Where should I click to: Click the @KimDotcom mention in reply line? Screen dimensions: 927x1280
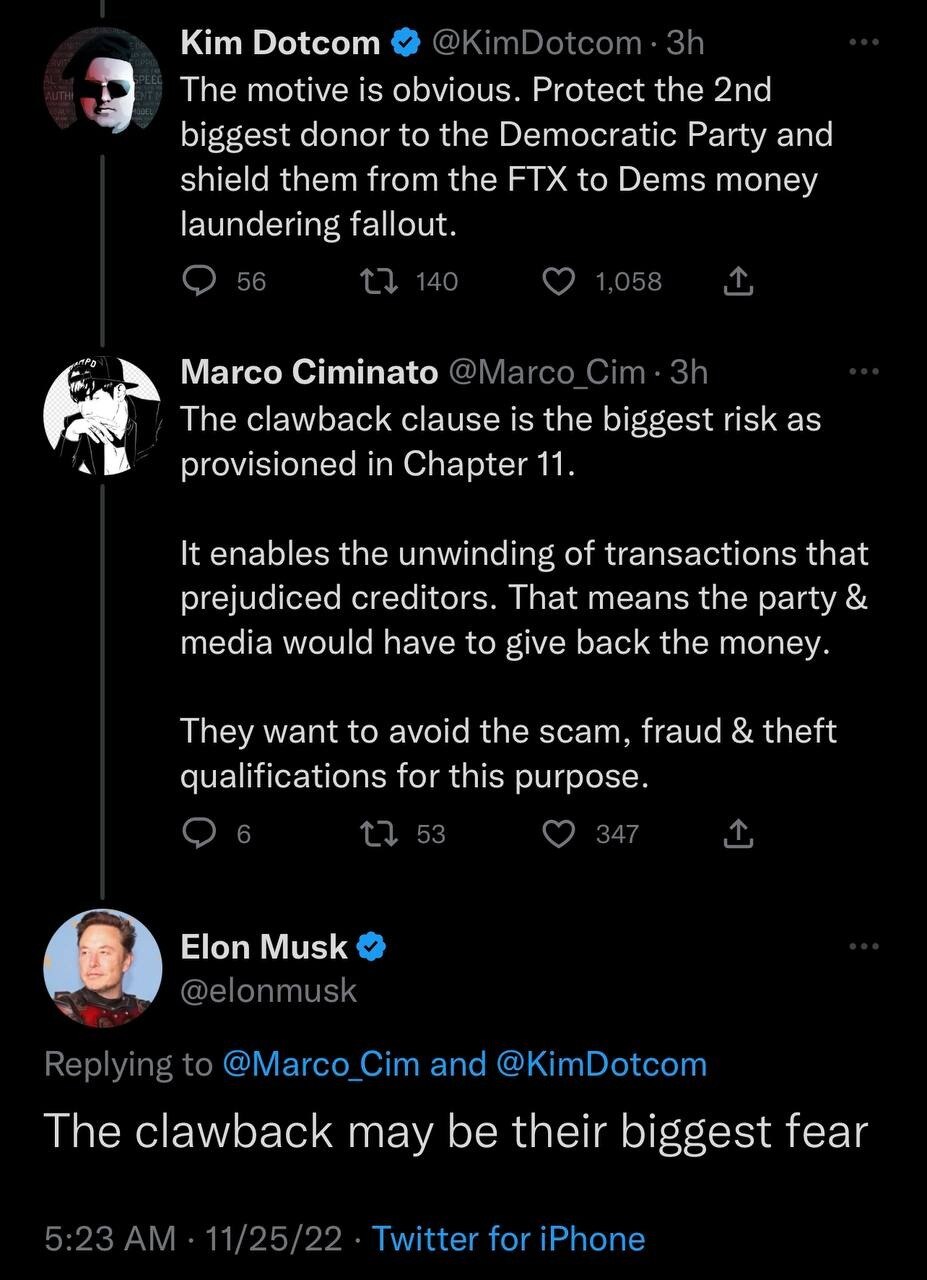point(601,1064)
